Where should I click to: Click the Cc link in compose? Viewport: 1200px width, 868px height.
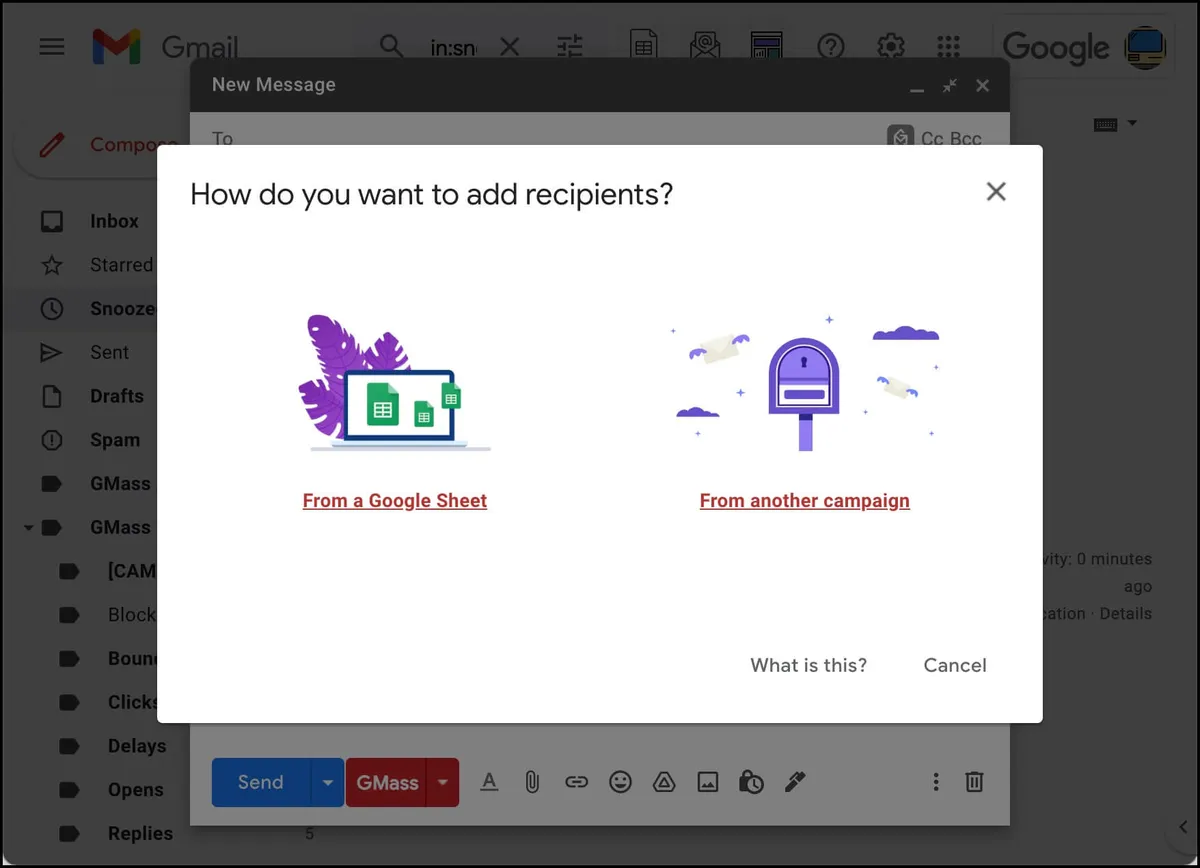(x=932, y=139)
